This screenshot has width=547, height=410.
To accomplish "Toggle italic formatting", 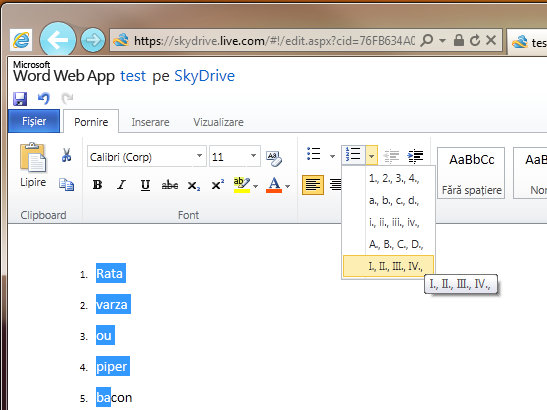I will pos(121,185).
